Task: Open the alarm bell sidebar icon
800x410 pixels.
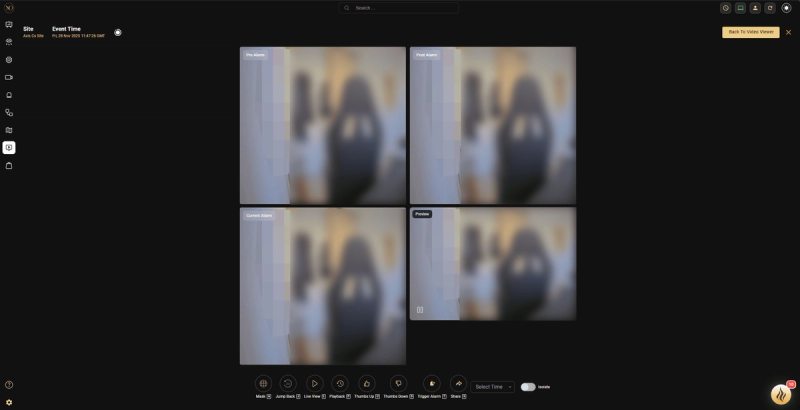Action: coord(9,95)
